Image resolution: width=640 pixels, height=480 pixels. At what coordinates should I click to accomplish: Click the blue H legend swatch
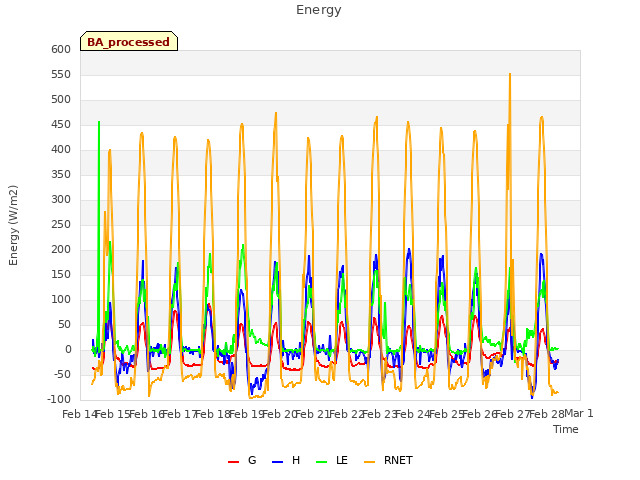pos(277,462)
